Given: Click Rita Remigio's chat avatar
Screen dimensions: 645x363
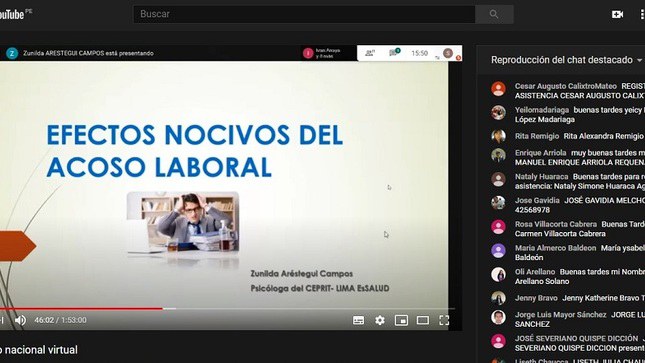Looking at the screenshot, I should 498,136.
